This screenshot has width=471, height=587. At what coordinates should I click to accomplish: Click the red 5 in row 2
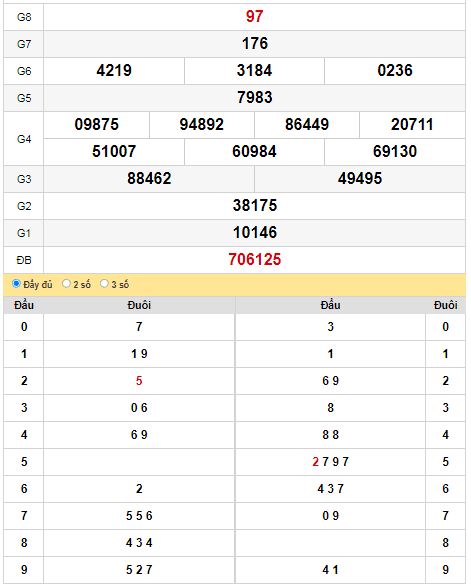tap(139, 381)
